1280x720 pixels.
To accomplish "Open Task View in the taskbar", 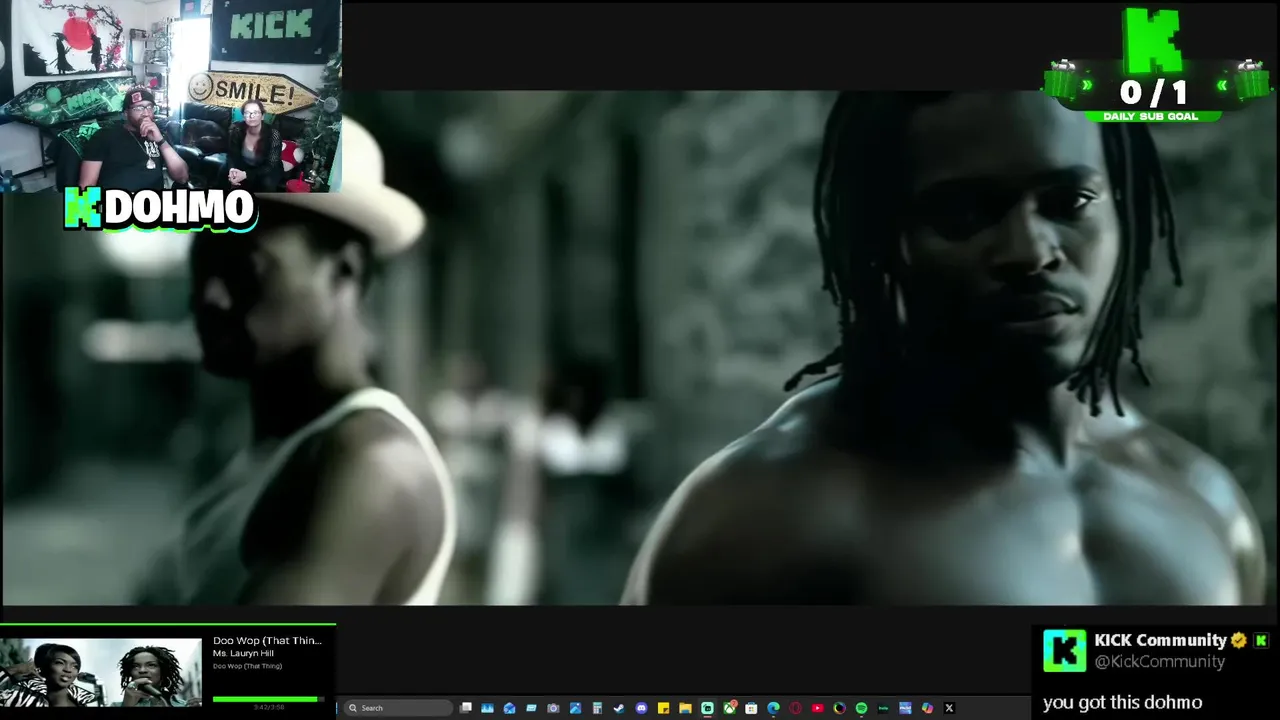I will (465, 708).
